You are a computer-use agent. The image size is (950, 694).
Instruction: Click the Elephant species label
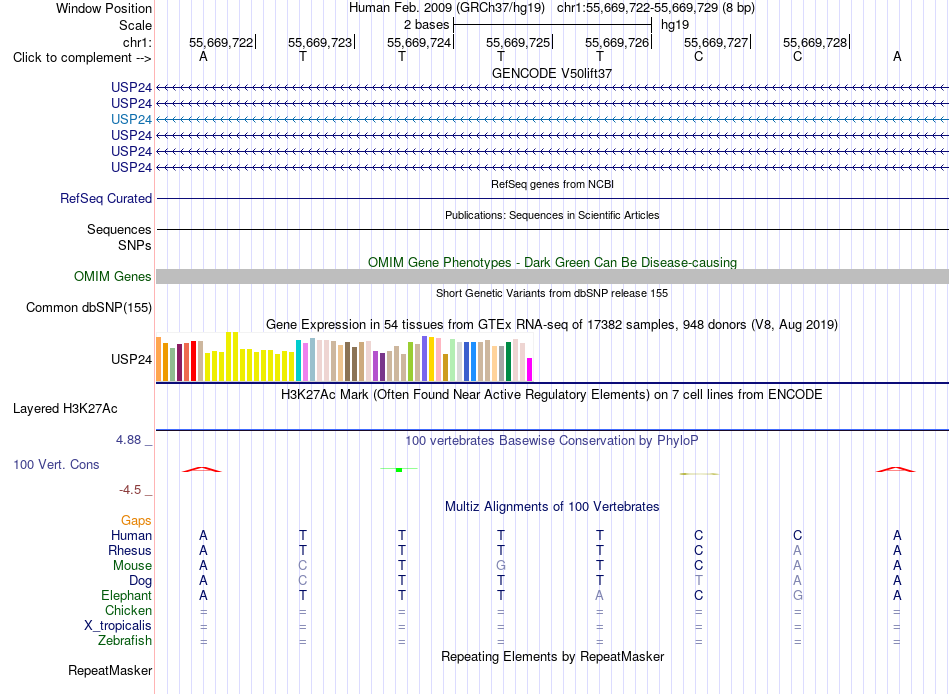click(127, 595)
